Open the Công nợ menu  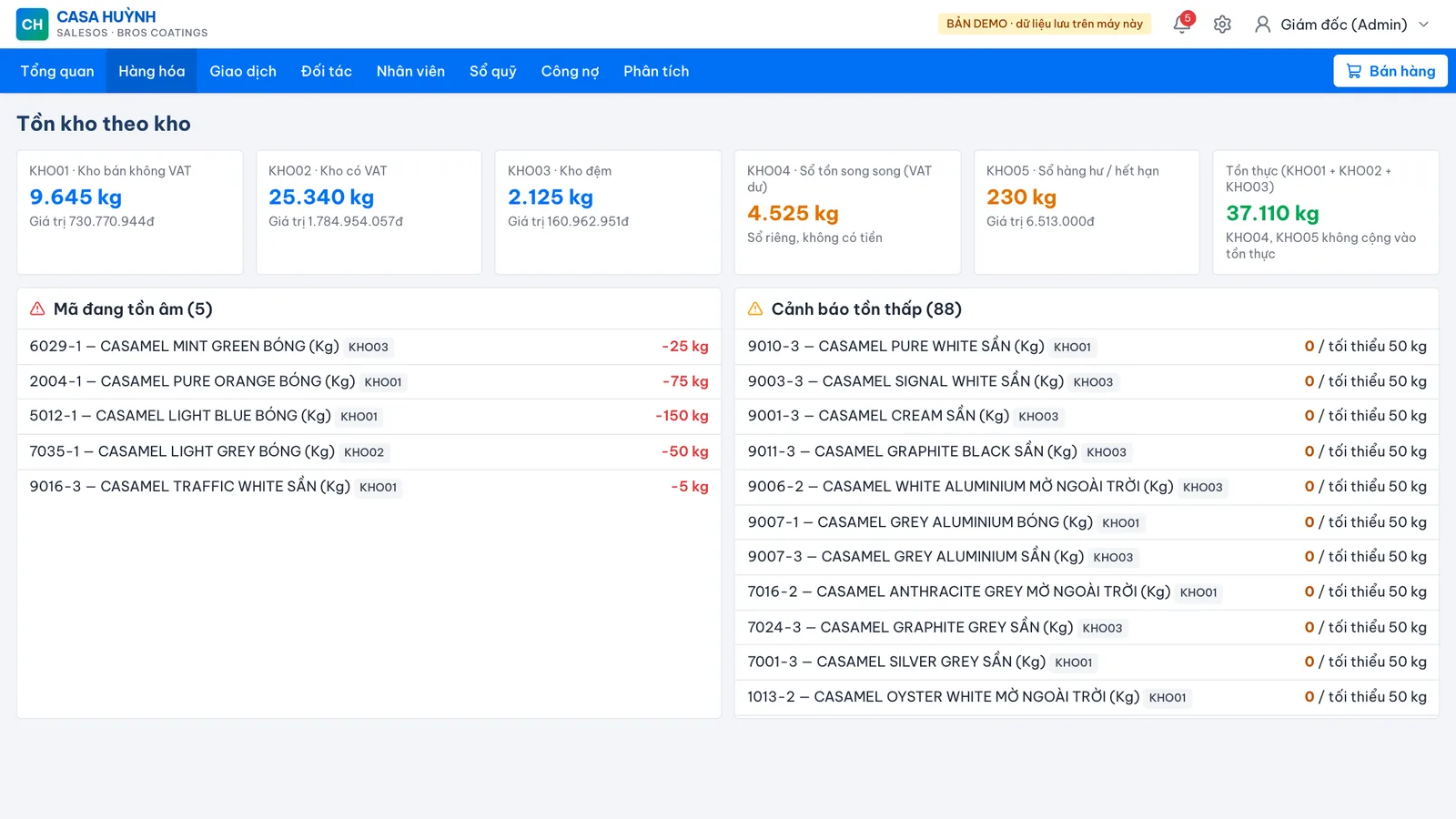point(570,71)
